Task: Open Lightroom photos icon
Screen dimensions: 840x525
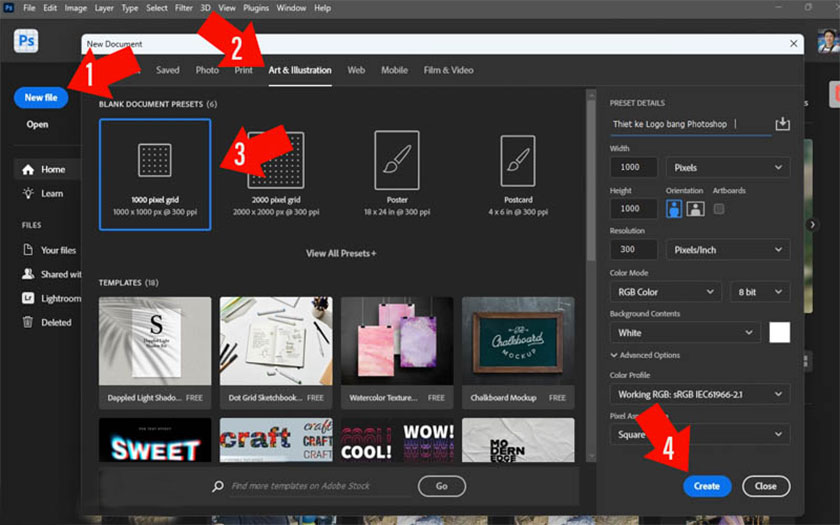Action: pyautogui.click(x=28, y=298)
